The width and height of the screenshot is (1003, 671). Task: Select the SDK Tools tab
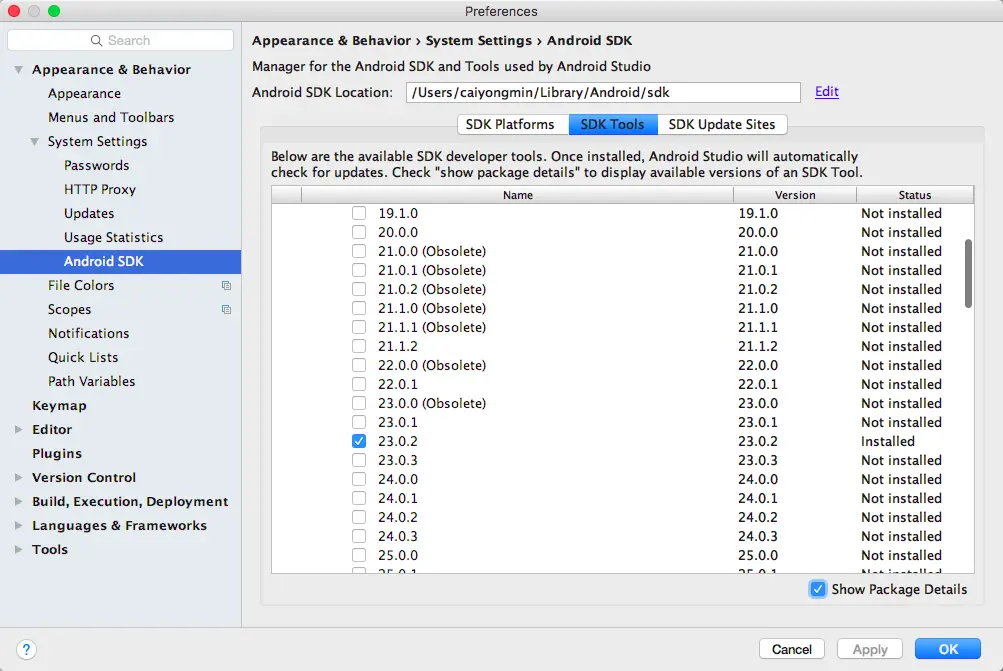pos(613,125)
